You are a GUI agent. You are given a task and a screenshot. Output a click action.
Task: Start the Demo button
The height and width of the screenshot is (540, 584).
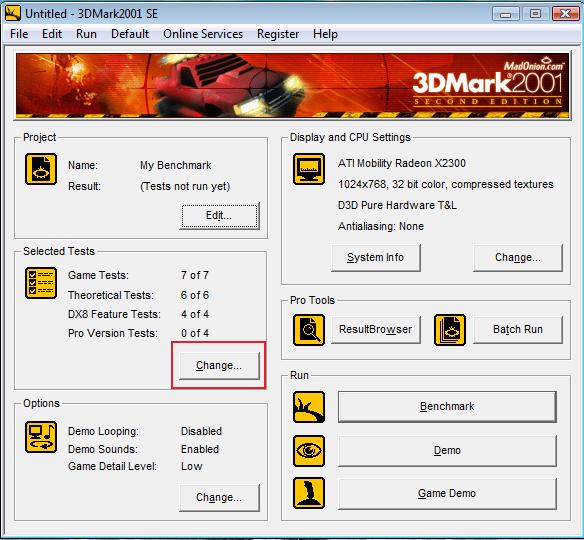click(447, 451)
